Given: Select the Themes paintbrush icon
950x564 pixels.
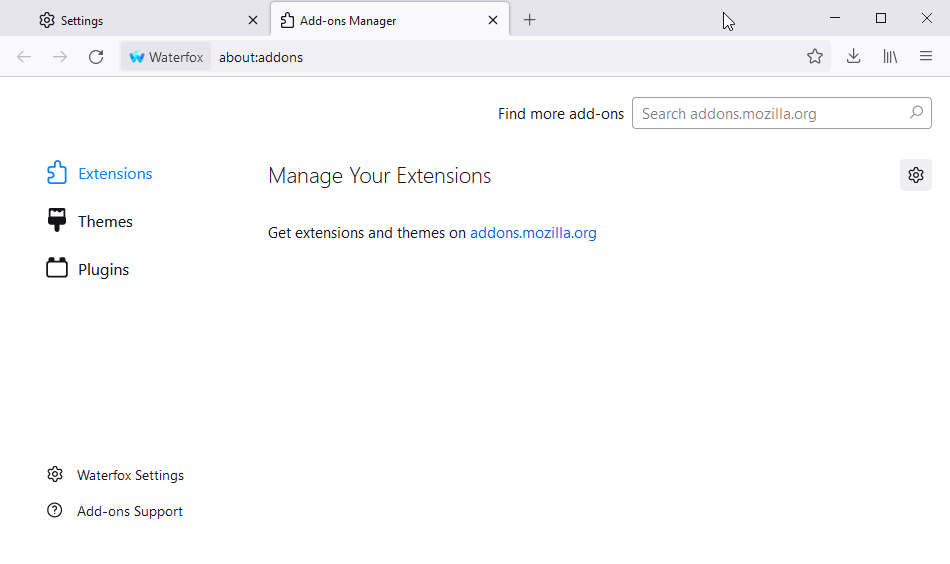Looking at the screenshot, I should tap(57, 221).
